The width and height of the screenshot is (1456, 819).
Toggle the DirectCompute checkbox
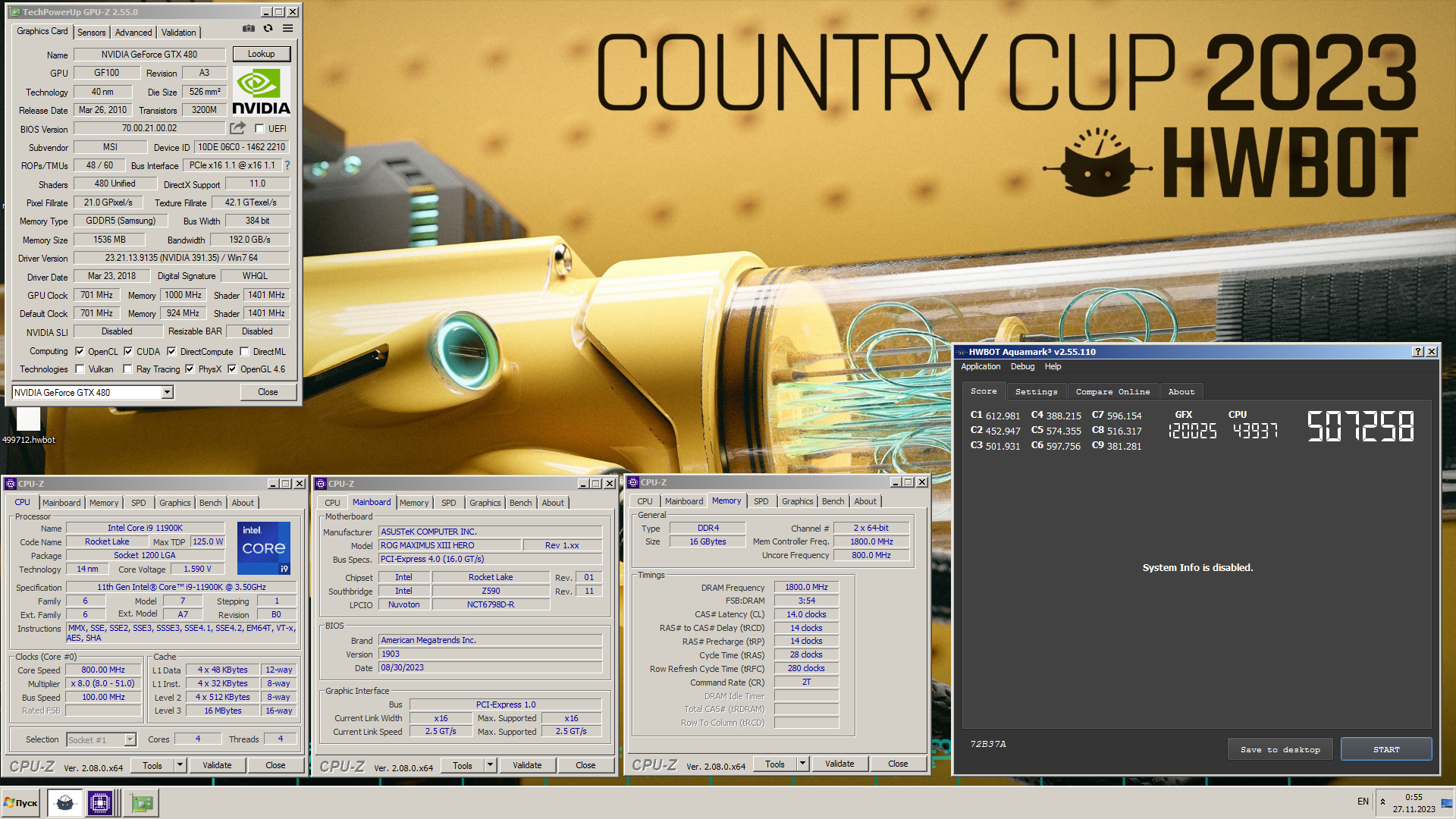[x=171, y=352]
